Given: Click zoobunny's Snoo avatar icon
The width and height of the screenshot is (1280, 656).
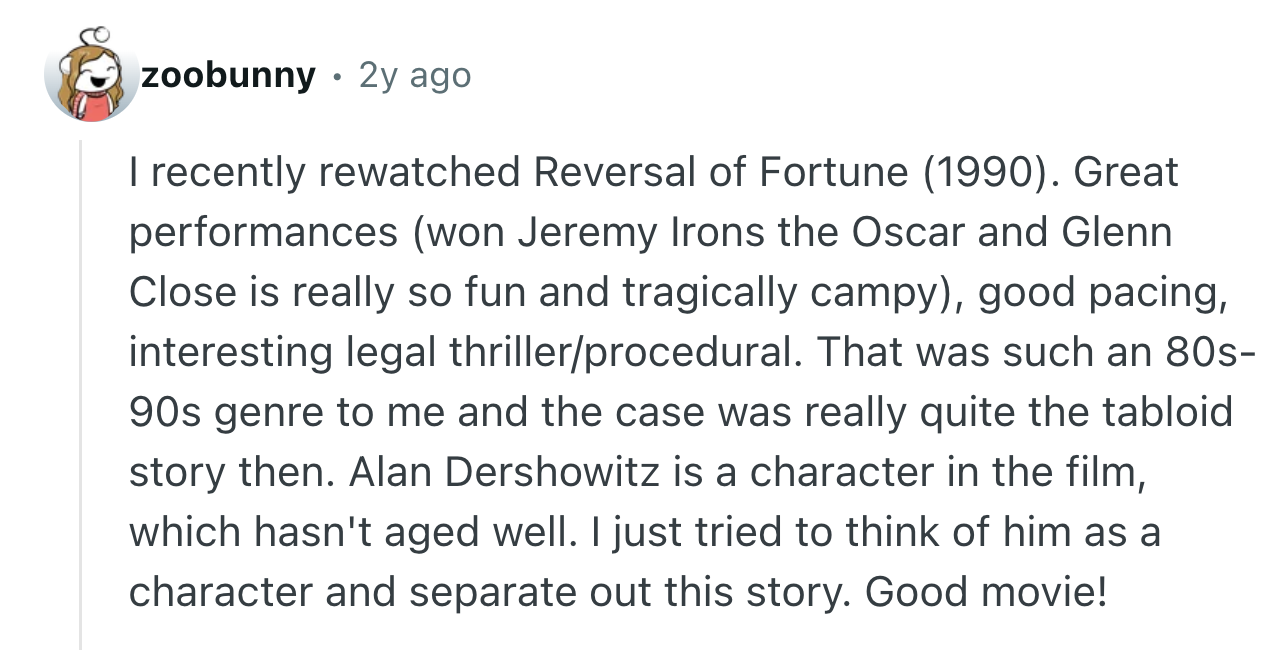Looking at the screenshot, I should tap(91, 78).
